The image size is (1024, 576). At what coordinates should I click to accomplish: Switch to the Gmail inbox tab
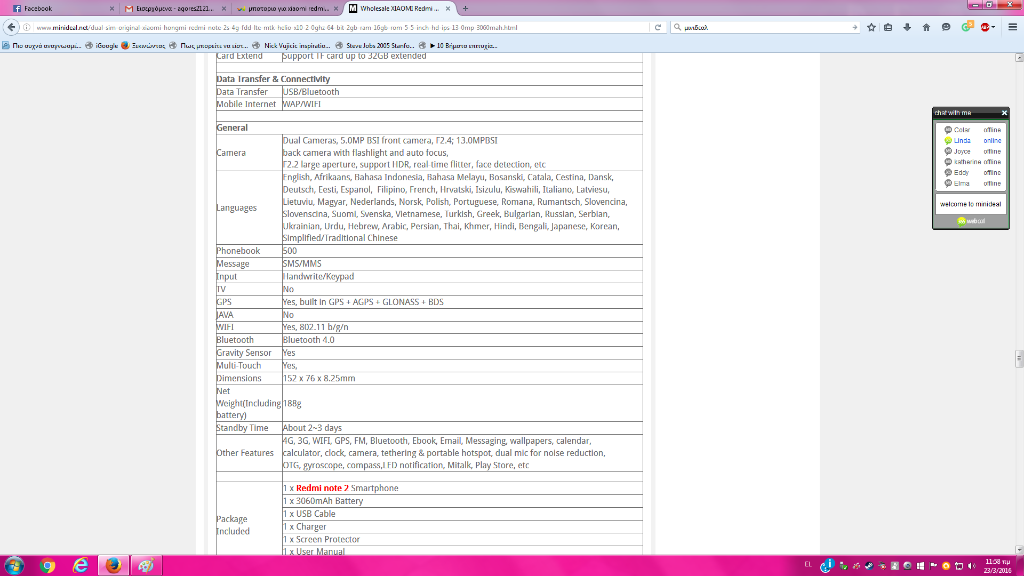point(175,8)
